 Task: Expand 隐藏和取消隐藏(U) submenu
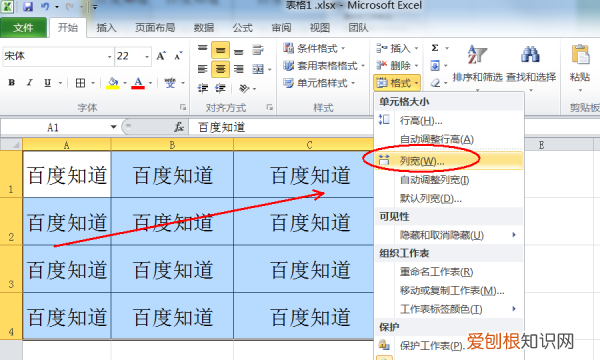(448, 235)
